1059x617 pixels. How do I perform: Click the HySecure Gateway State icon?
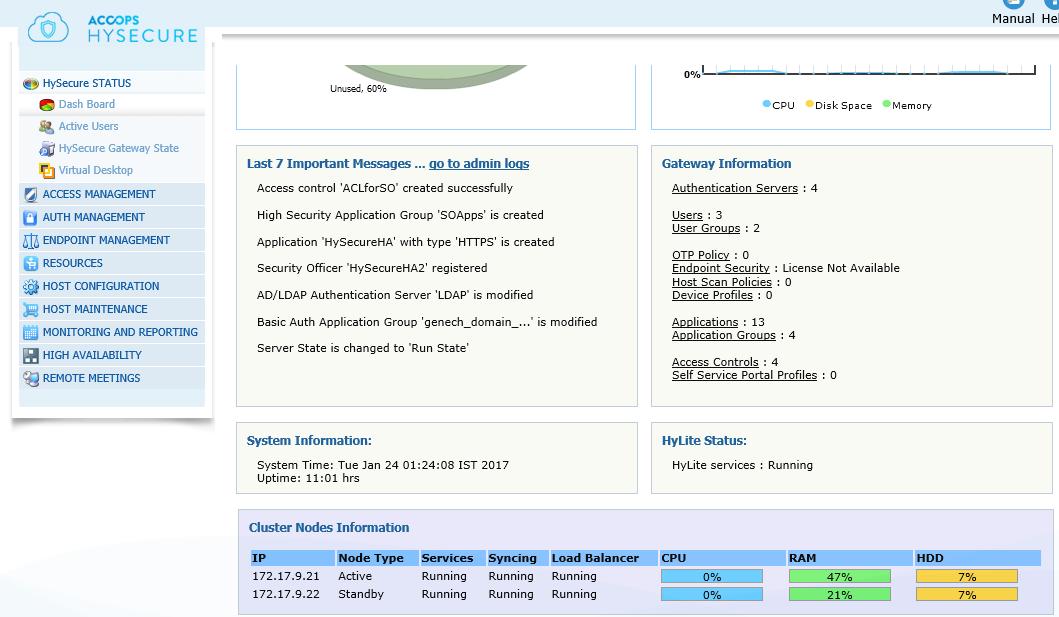click(x=47, y=149)
